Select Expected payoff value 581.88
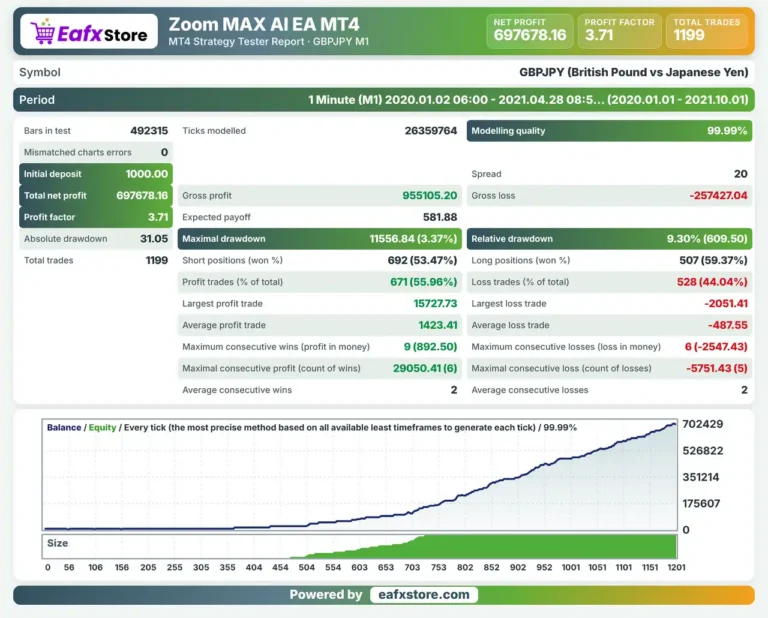Image resolution: width=768 pixels, height=618 pixels. tap(440, 217)
